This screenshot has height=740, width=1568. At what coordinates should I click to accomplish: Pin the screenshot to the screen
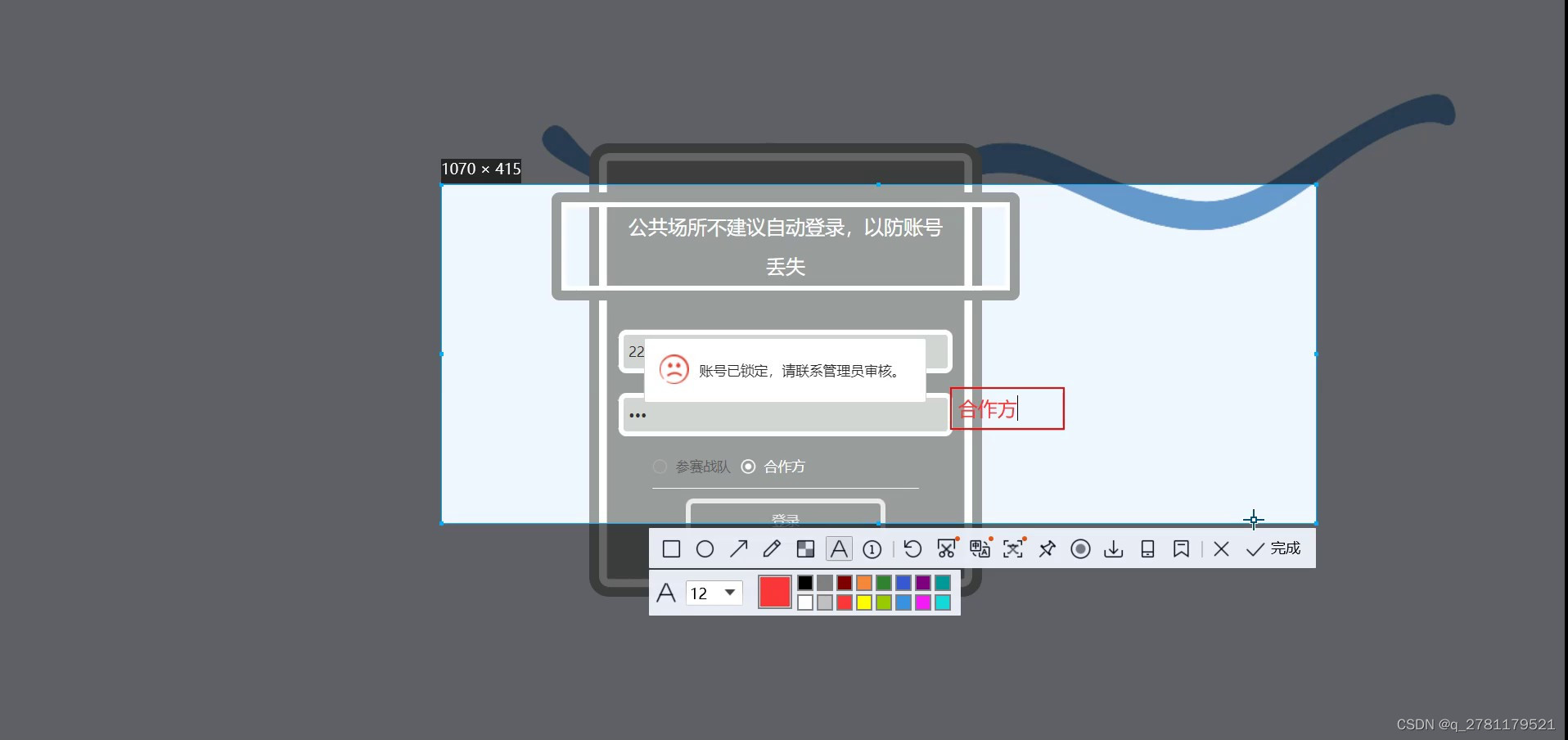(x=1047, y=549)
